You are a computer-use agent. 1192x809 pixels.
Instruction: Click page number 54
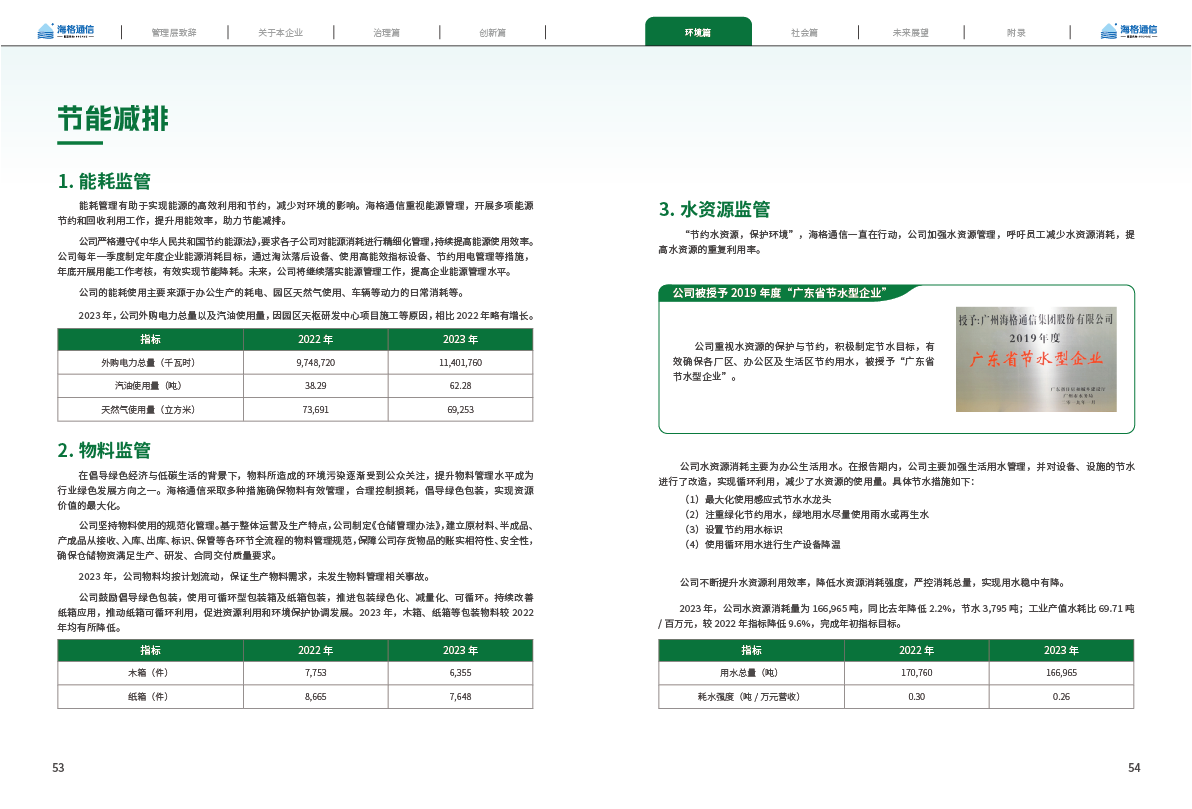[x=1134, y=768]
